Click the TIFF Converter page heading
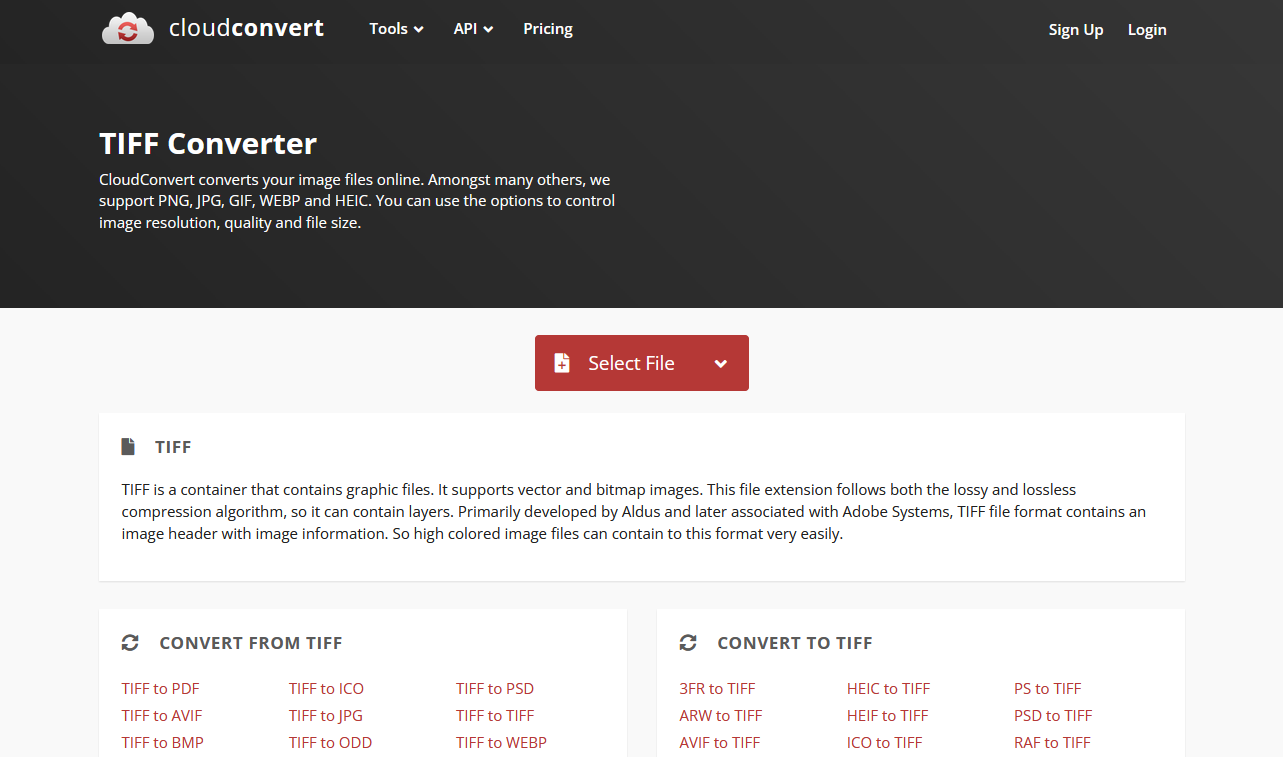The image size is (1283, 757). coord(208,144)
